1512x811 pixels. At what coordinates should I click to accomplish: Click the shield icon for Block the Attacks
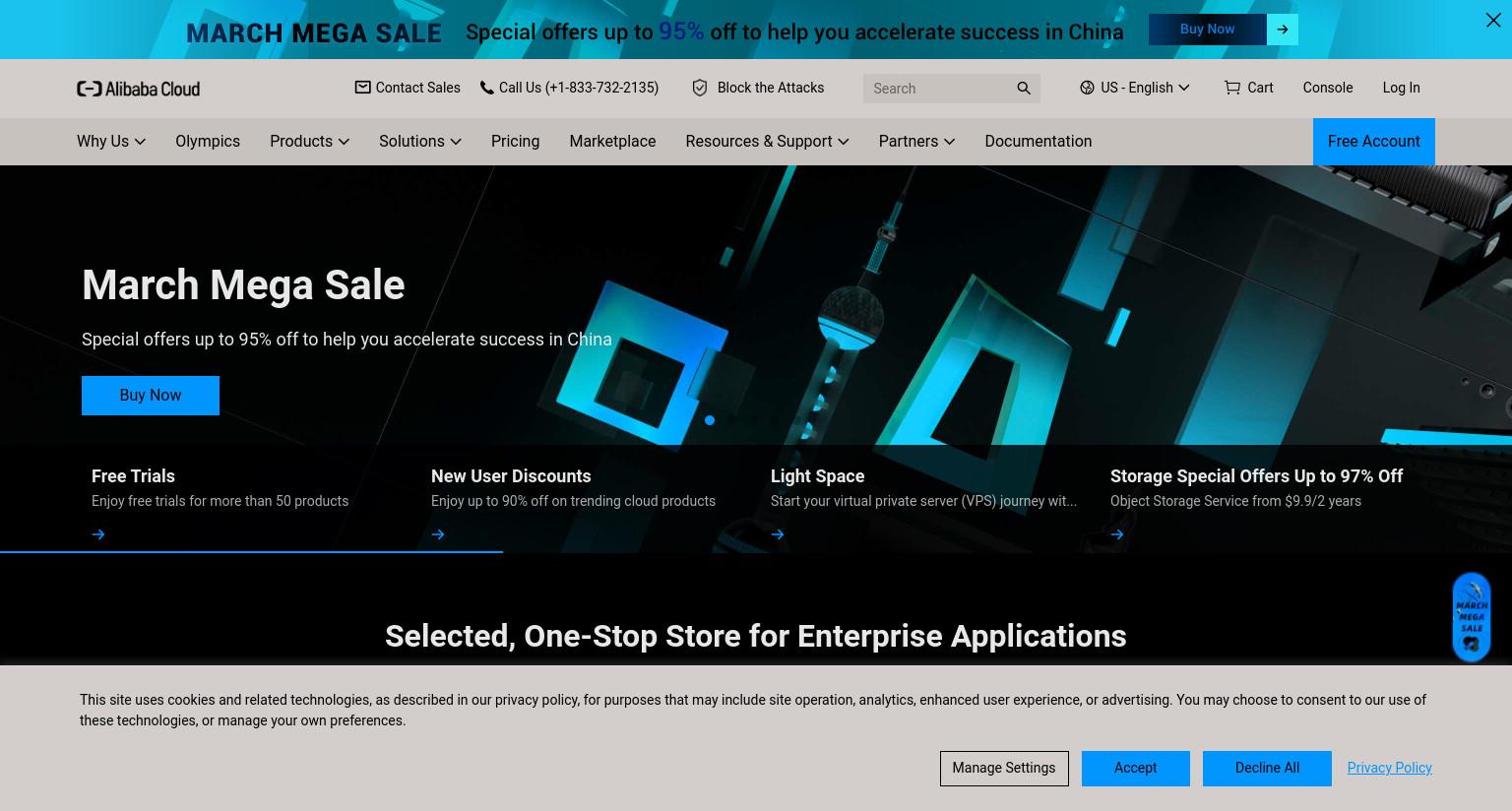pos(700,88)
